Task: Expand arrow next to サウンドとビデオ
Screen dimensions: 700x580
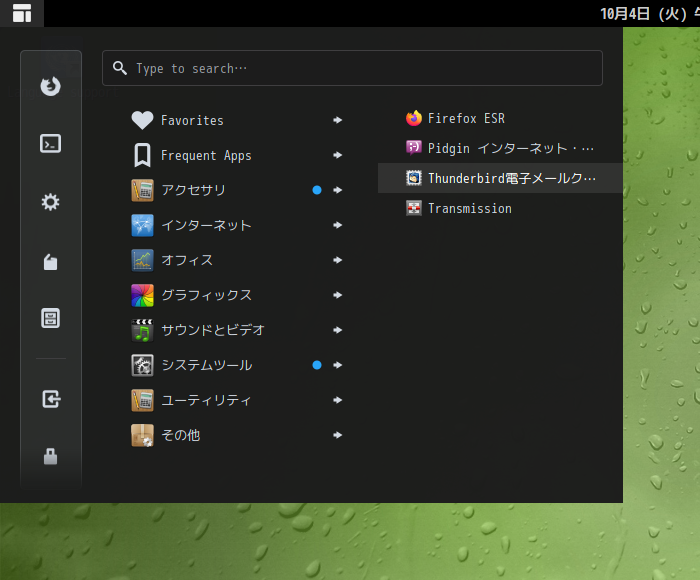Action: (338, 330)
